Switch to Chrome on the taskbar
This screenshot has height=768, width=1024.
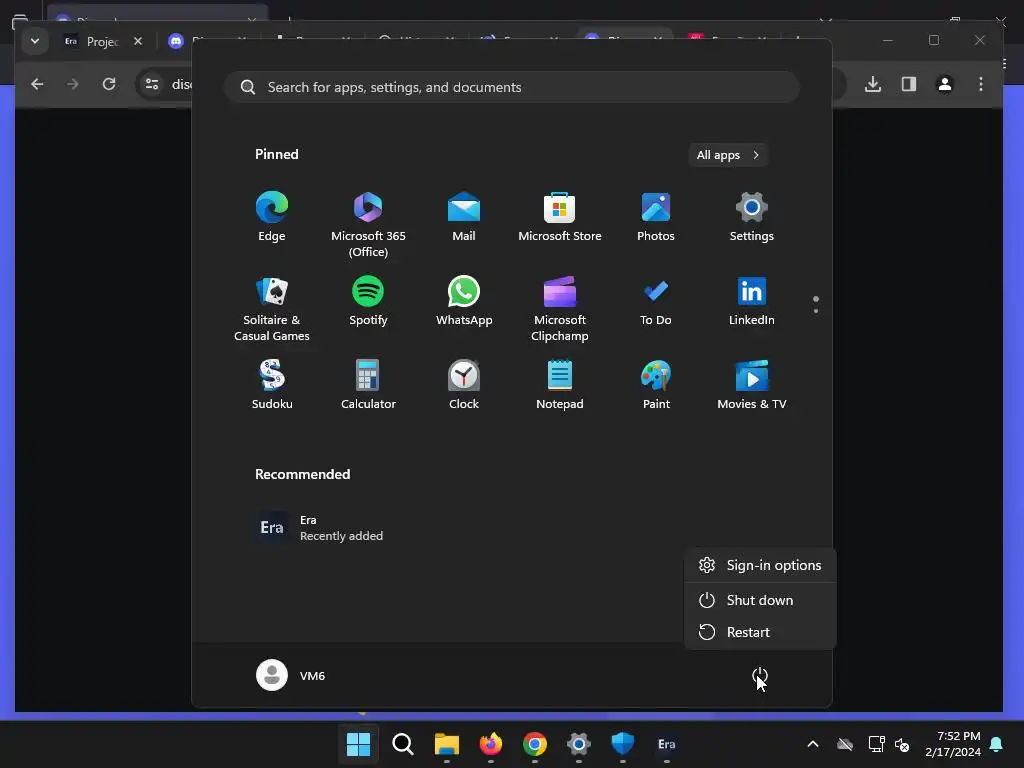point(534,744)
